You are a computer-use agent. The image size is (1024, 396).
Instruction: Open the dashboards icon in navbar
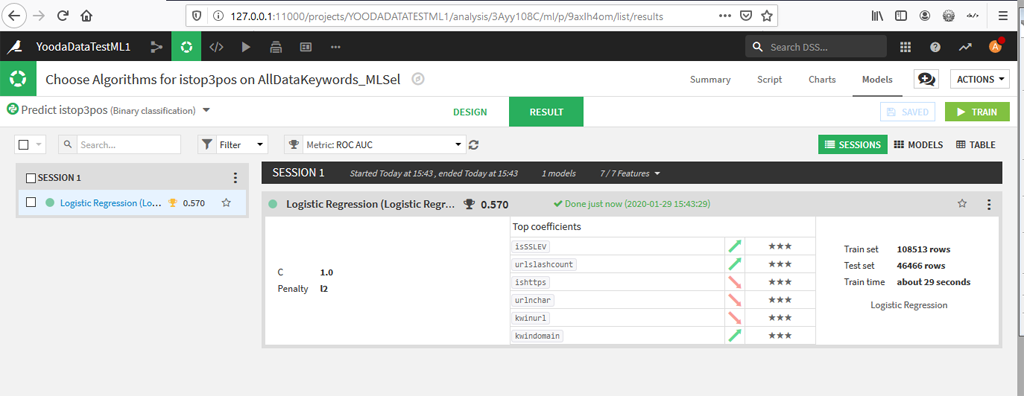[305, 46]
